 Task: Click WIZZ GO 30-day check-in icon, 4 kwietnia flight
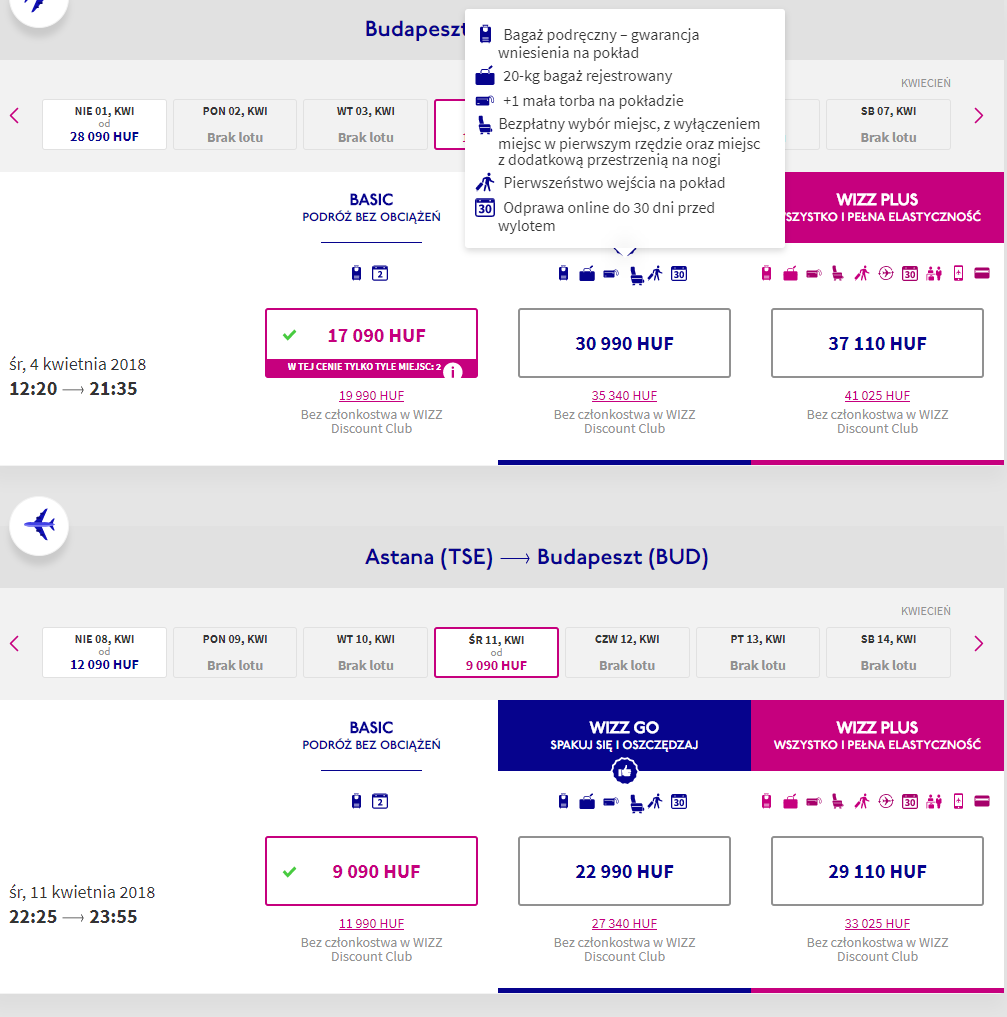[679, 274]
